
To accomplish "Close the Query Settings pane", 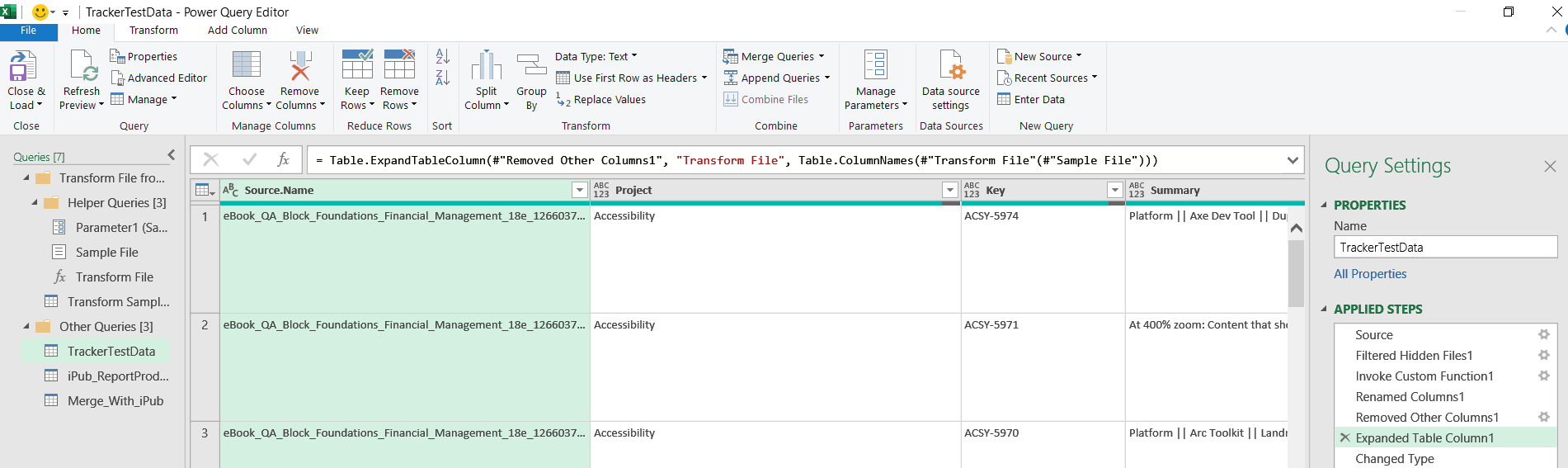I will [1550, 166].
